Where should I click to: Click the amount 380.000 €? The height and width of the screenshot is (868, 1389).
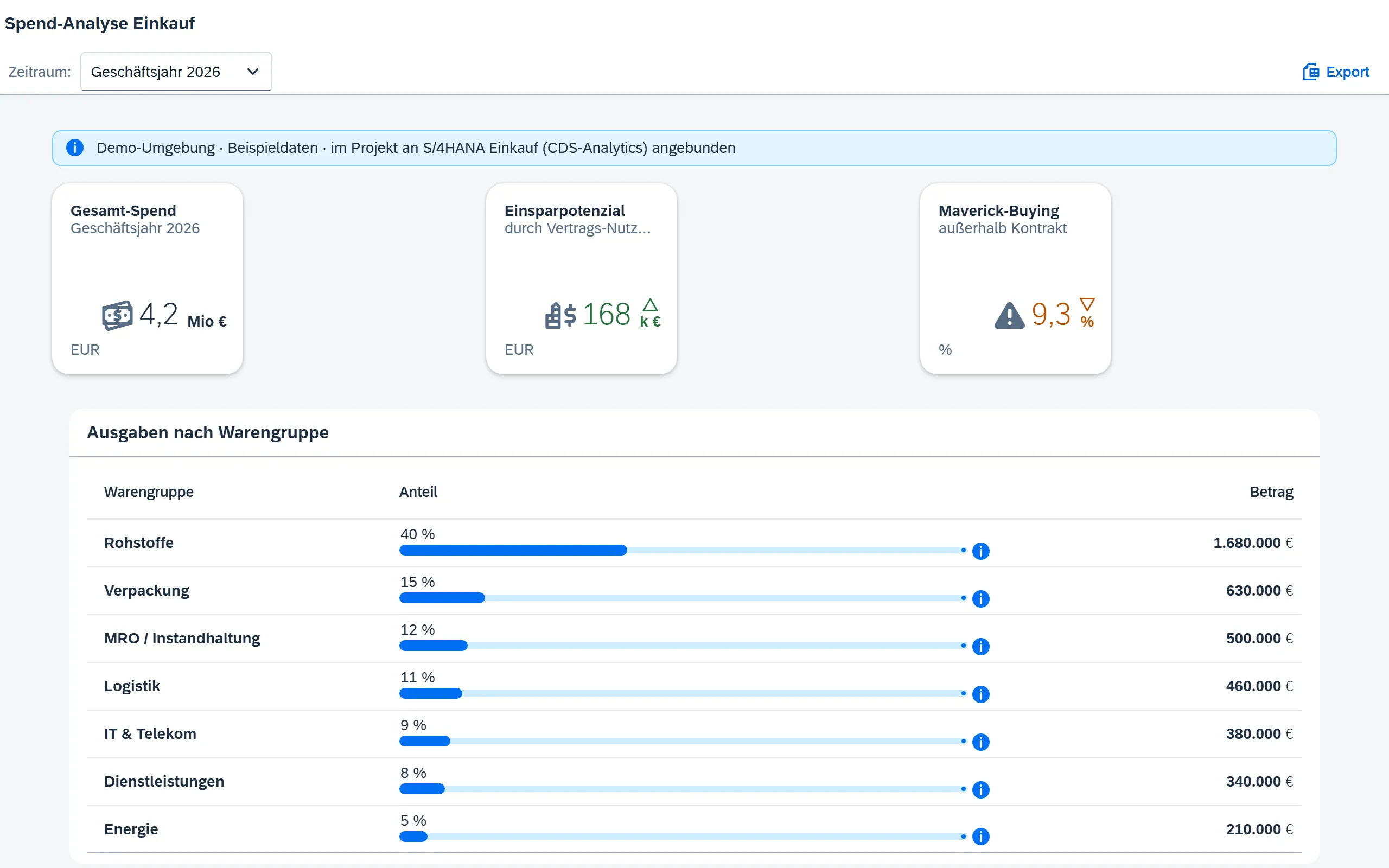pyautogui.click(x=1259, y=733)
